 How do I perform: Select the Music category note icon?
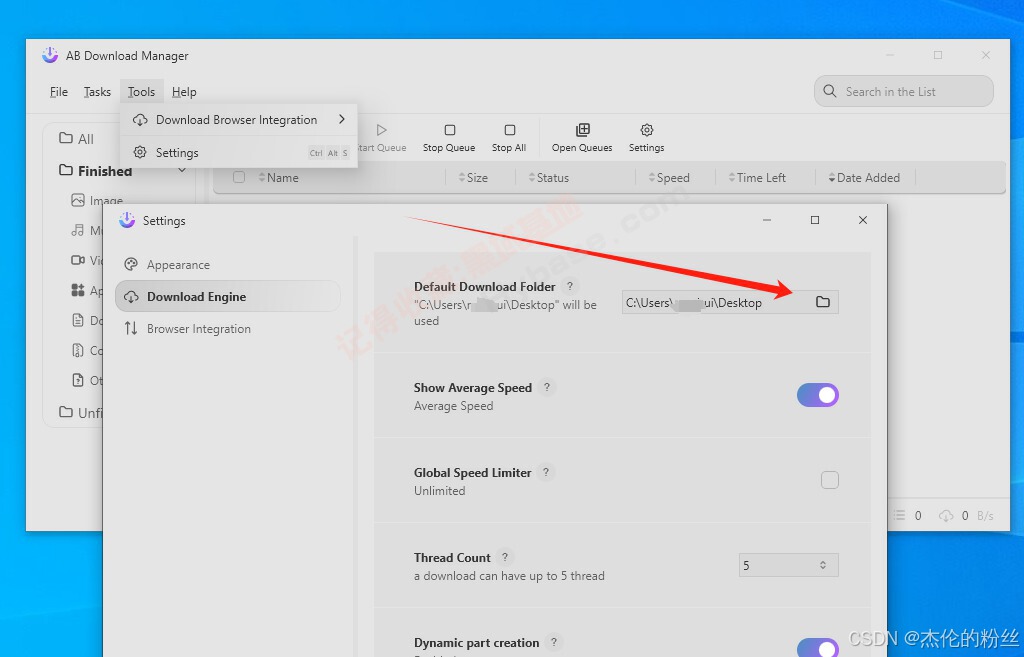coord(78,230)
